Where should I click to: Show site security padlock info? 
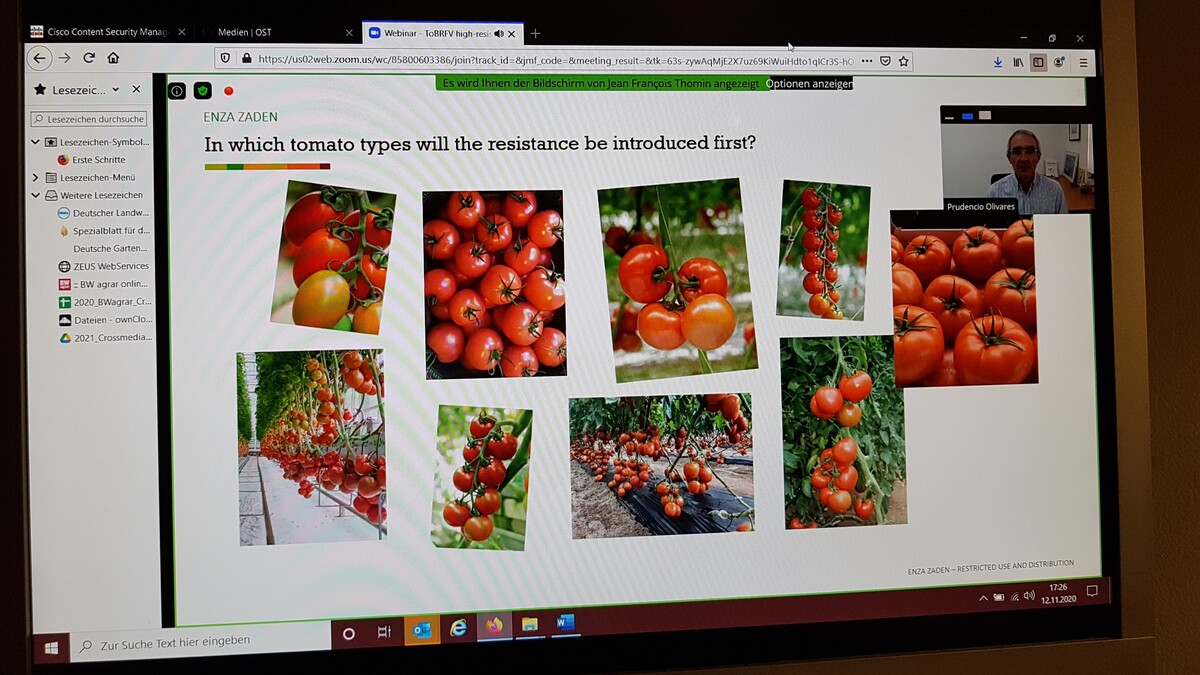[x=245, y=59]
